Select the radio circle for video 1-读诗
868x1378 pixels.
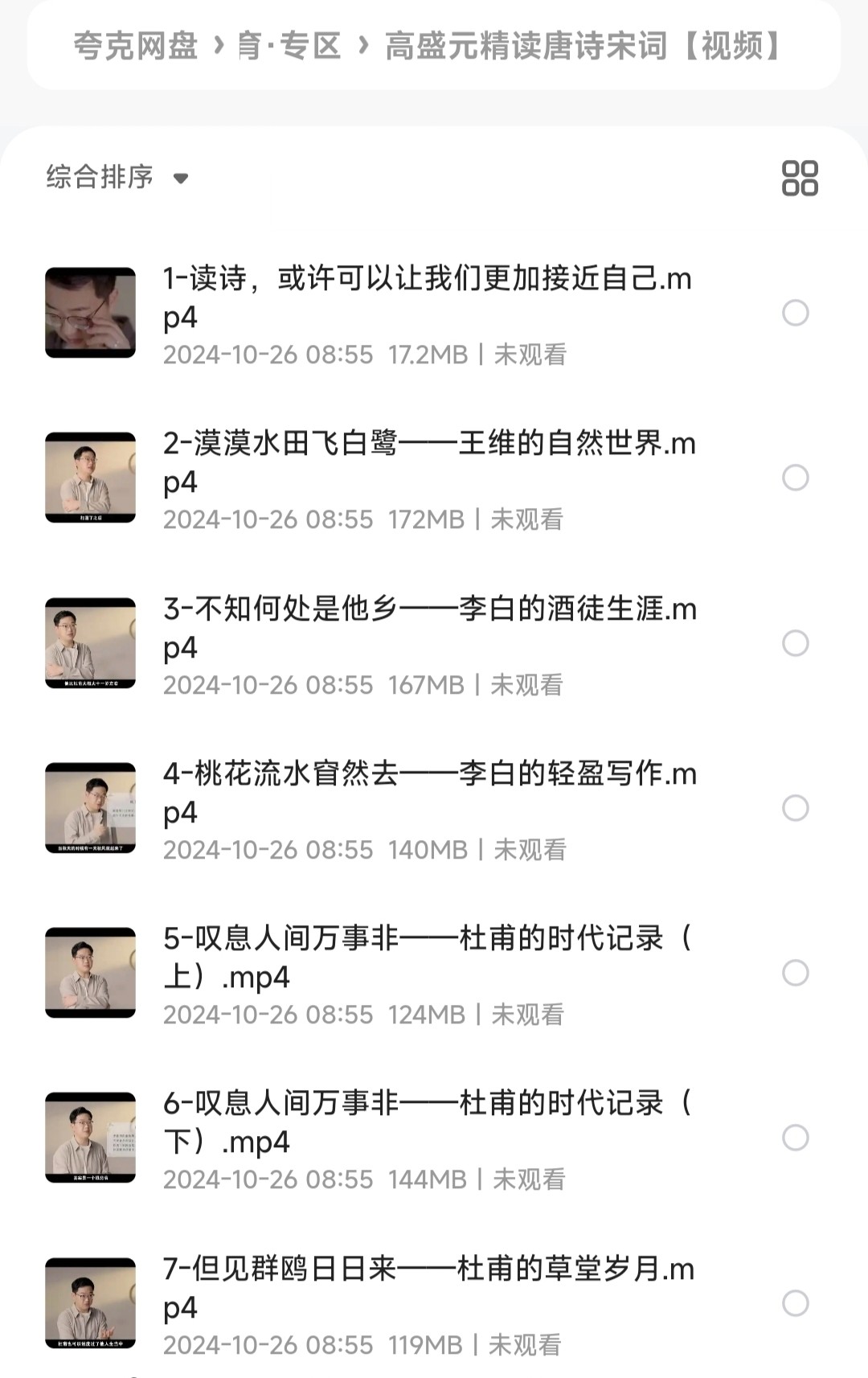(x=796, y=313)
